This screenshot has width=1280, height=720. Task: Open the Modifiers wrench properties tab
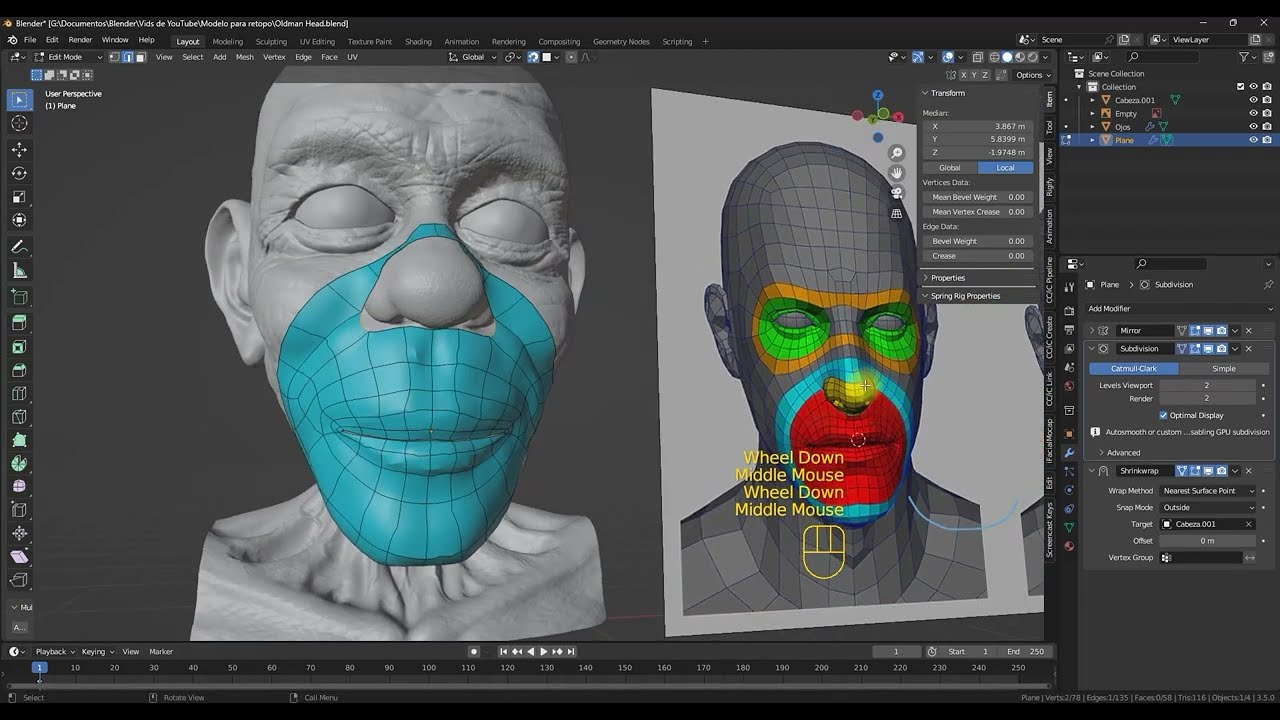(x=1069, y=453)
